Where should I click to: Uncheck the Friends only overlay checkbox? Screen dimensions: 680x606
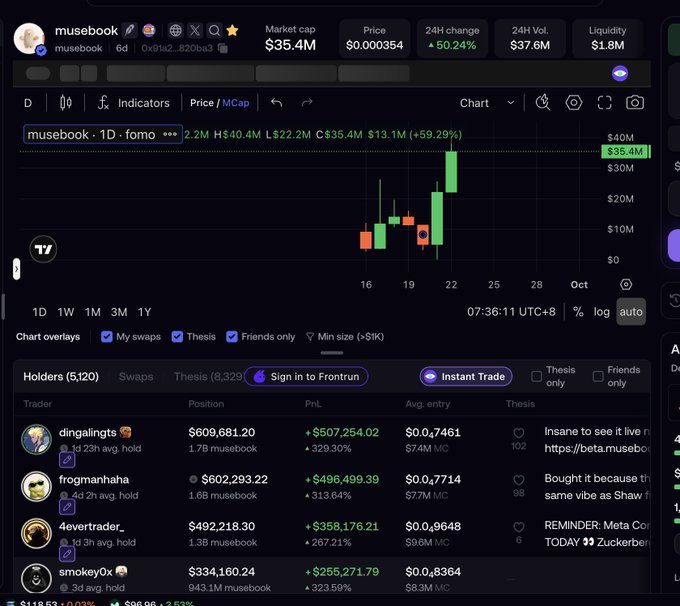[x=232, y=337]
